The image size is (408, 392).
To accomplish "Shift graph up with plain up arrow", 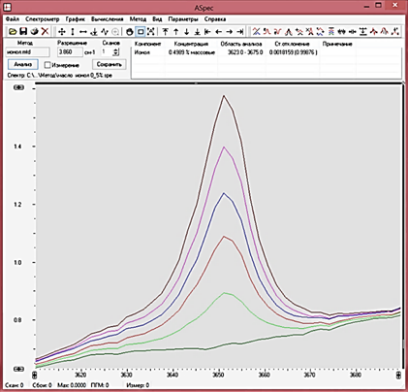I will click(x=176, y=32).
